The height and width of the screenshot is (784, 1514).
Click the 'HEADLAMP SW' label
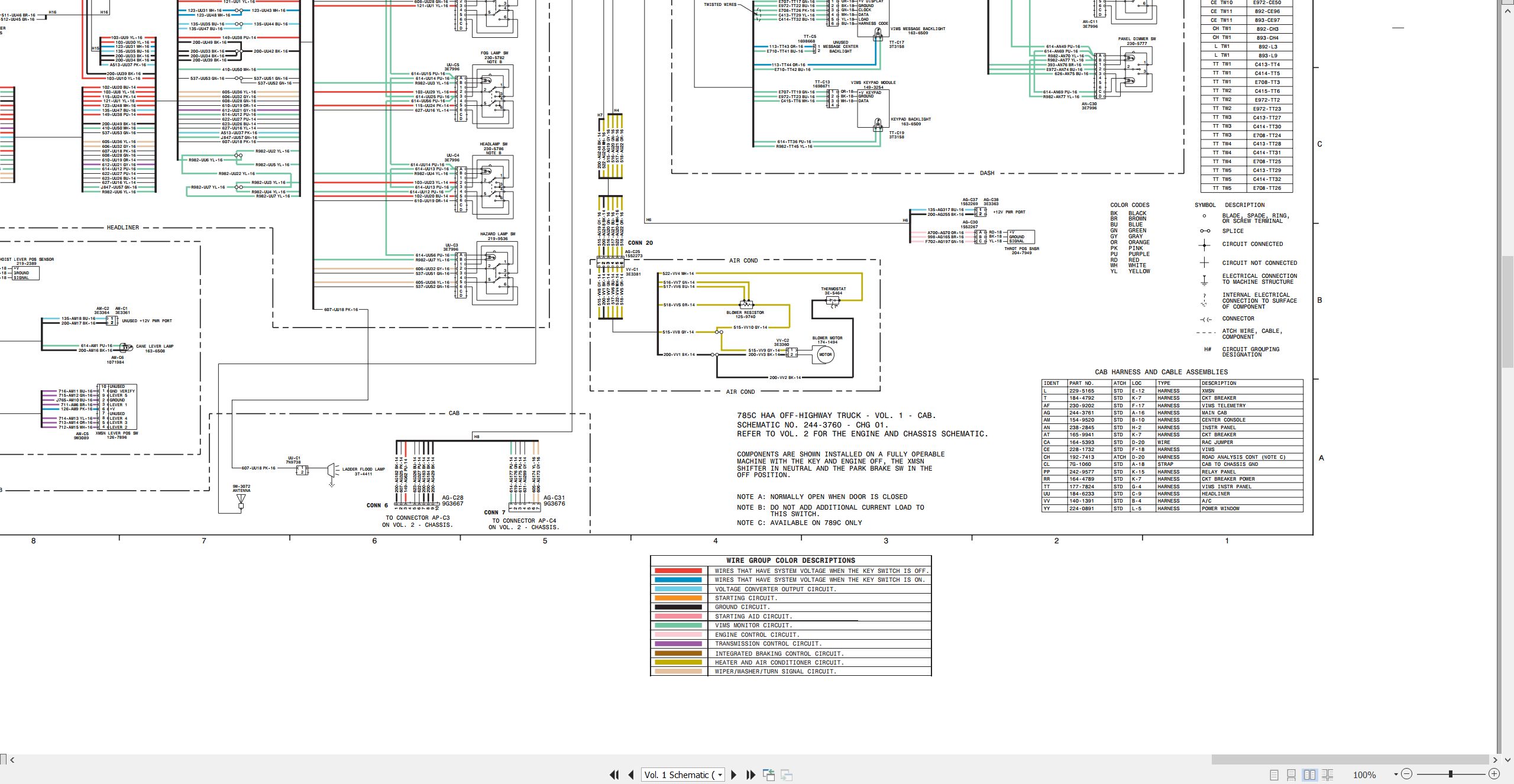pyautogui.click(x=493, y=144)
